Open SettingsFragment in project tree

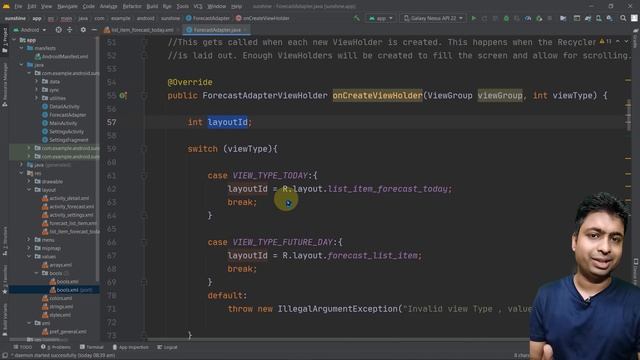(65, 140)
